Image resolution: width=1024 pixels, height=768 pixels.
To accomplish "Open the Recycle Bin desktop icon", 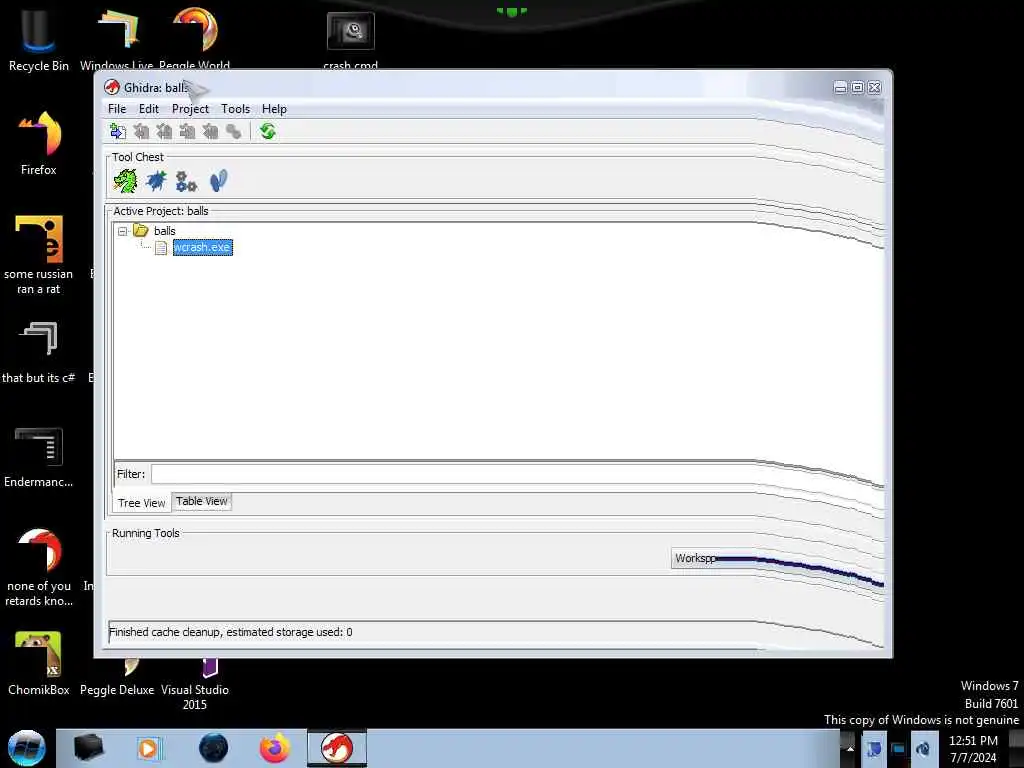I will pyautogui.click(x=39, y=40).
